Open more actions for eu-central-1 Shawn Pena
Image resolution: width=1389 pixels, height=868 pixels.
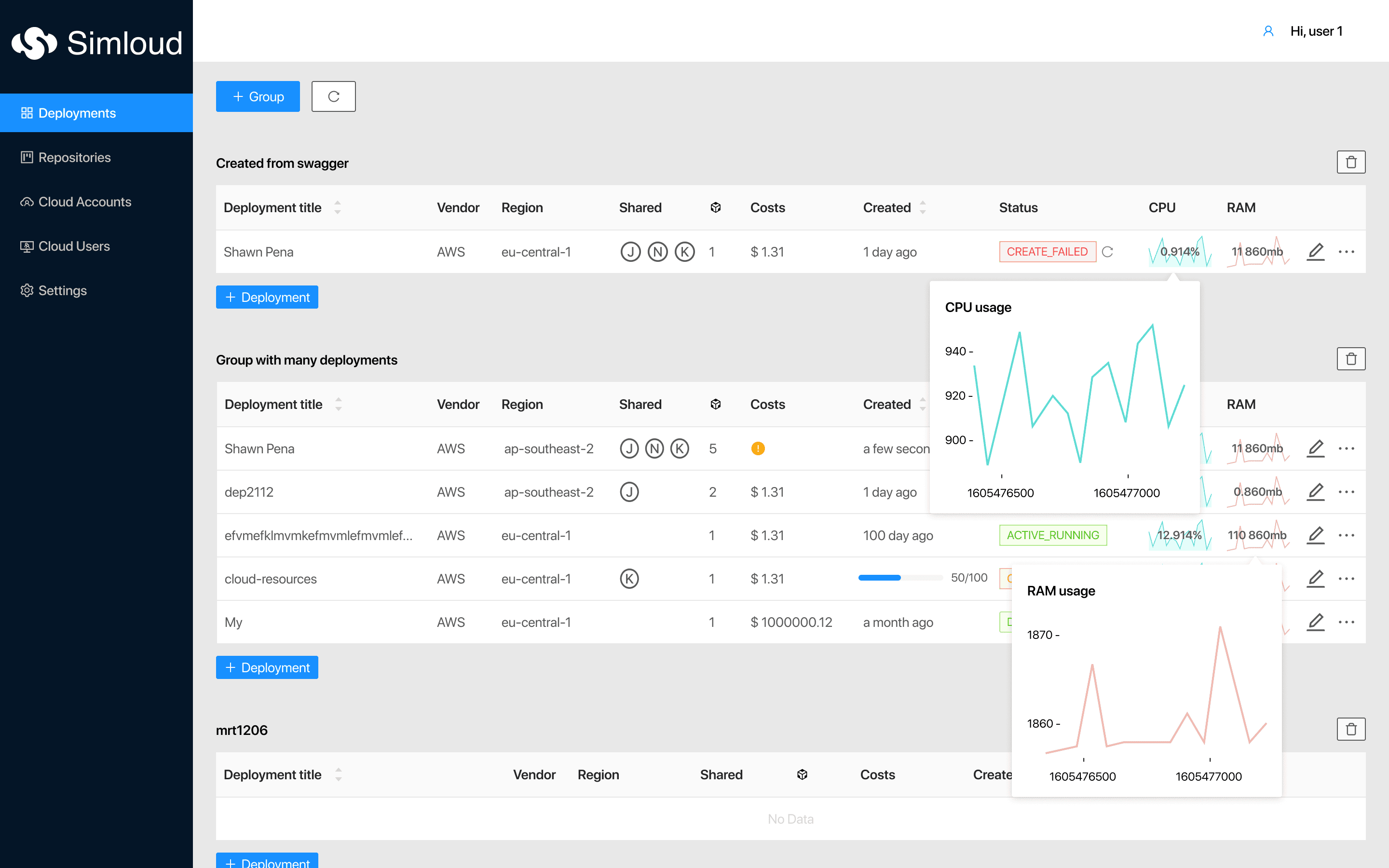coord(1347,251)
